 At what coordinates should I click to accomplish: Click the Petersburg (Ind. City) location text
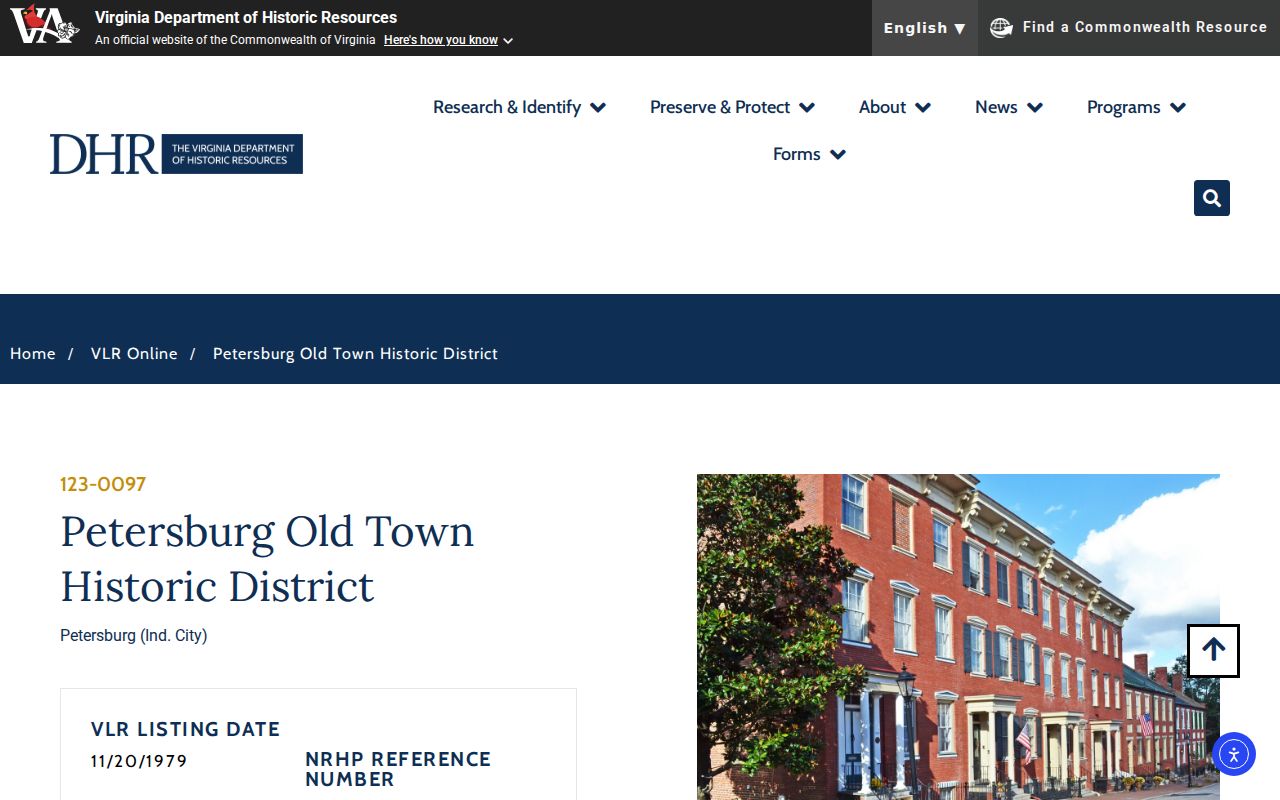pos(134,635)
